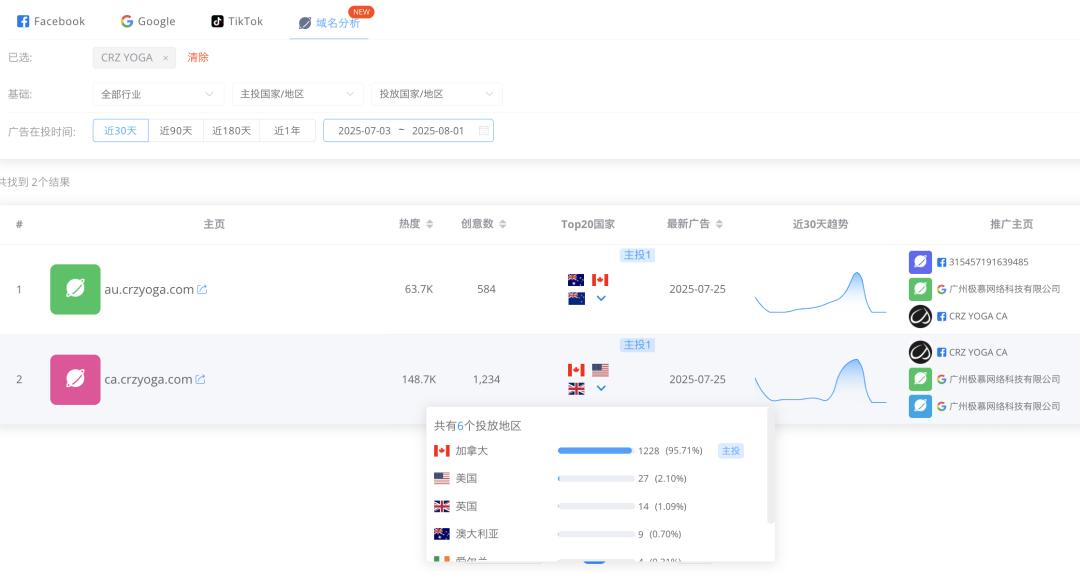The width and height of the screenshot is (1080, 575).
Task: Select the 域名分析 tab
Action: [x=329, y=23]
